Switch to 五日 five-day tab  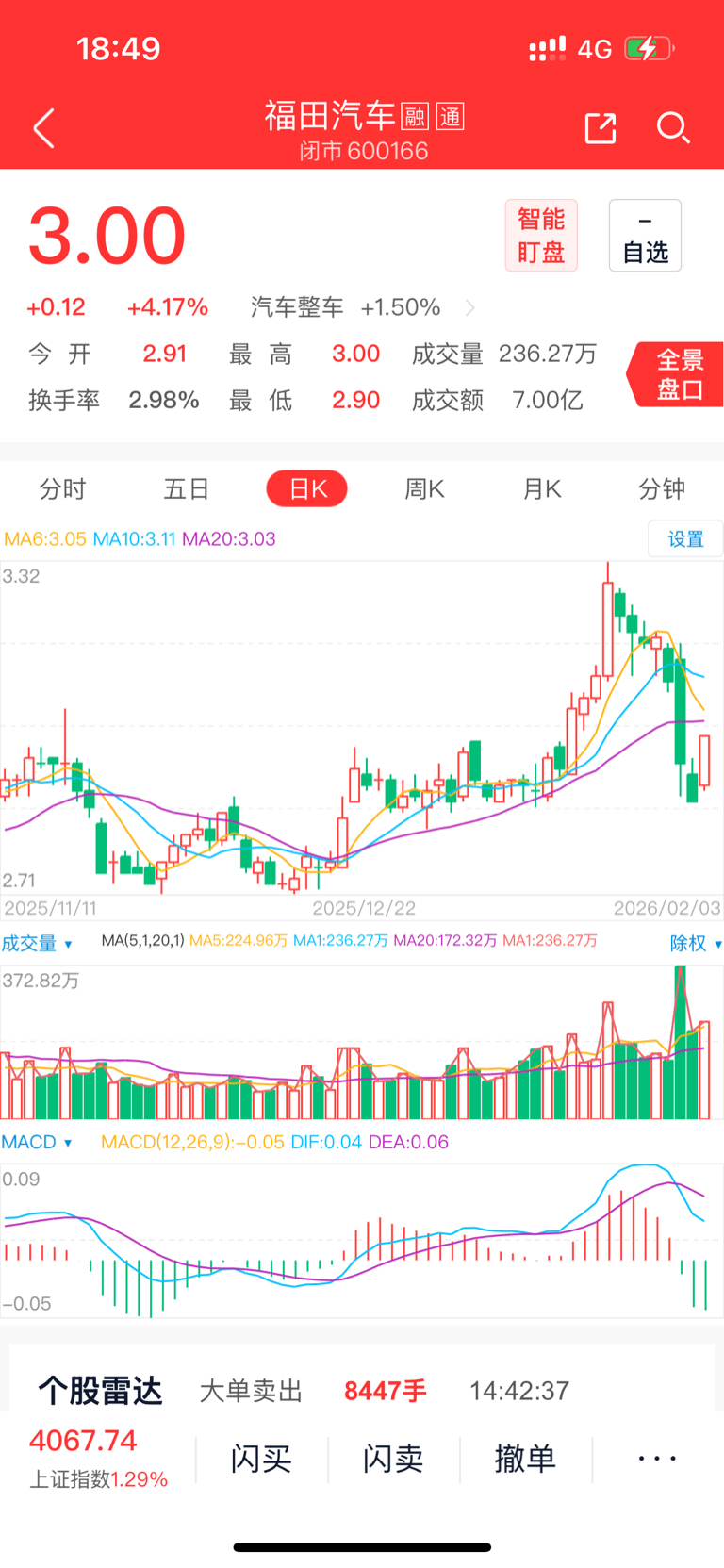coord(187,489)
